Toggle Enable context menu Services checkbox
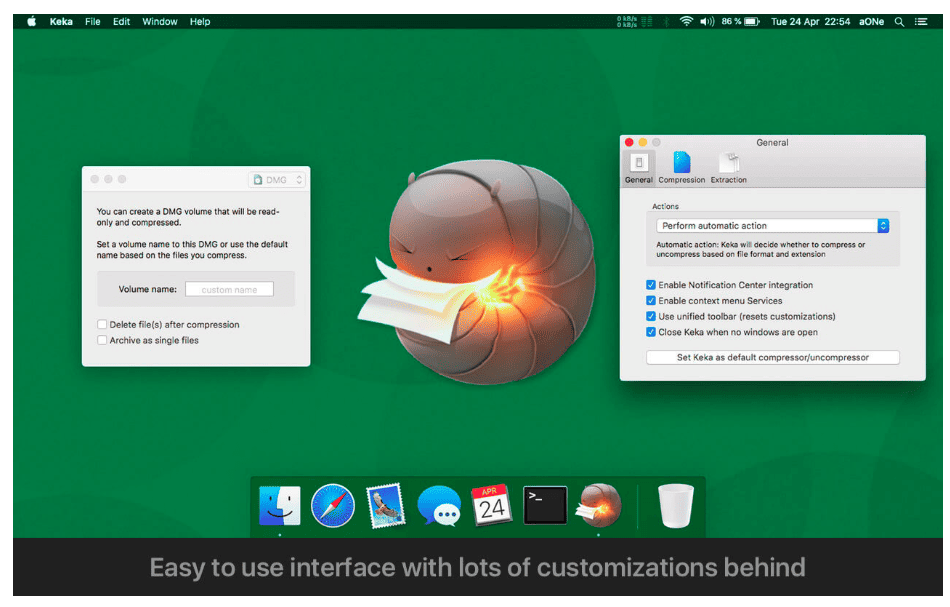Image resolution: width=950 pixels, height=607 pixels. [651, 300]
